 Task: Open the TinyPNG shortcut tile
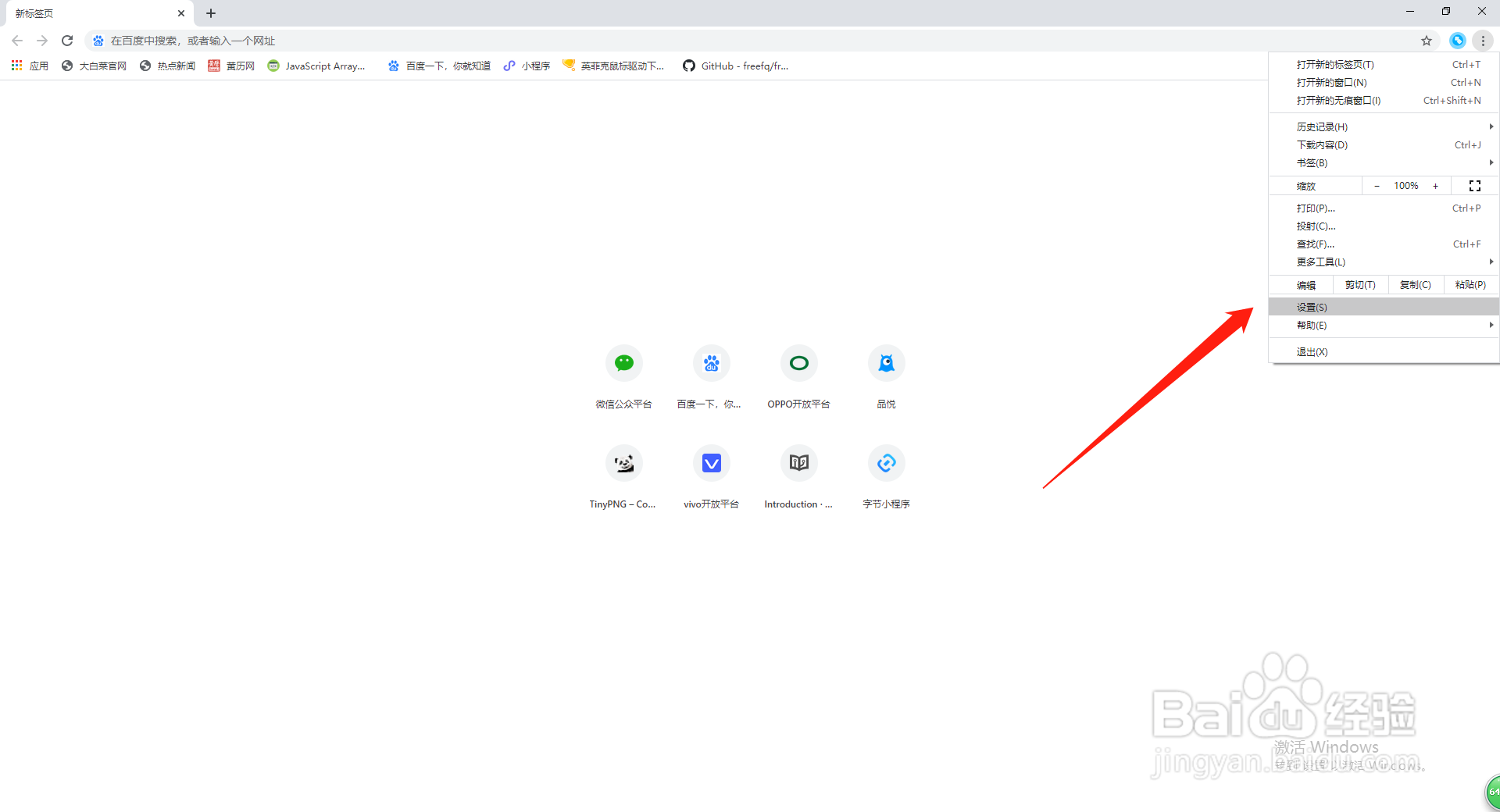pos(624,478)
